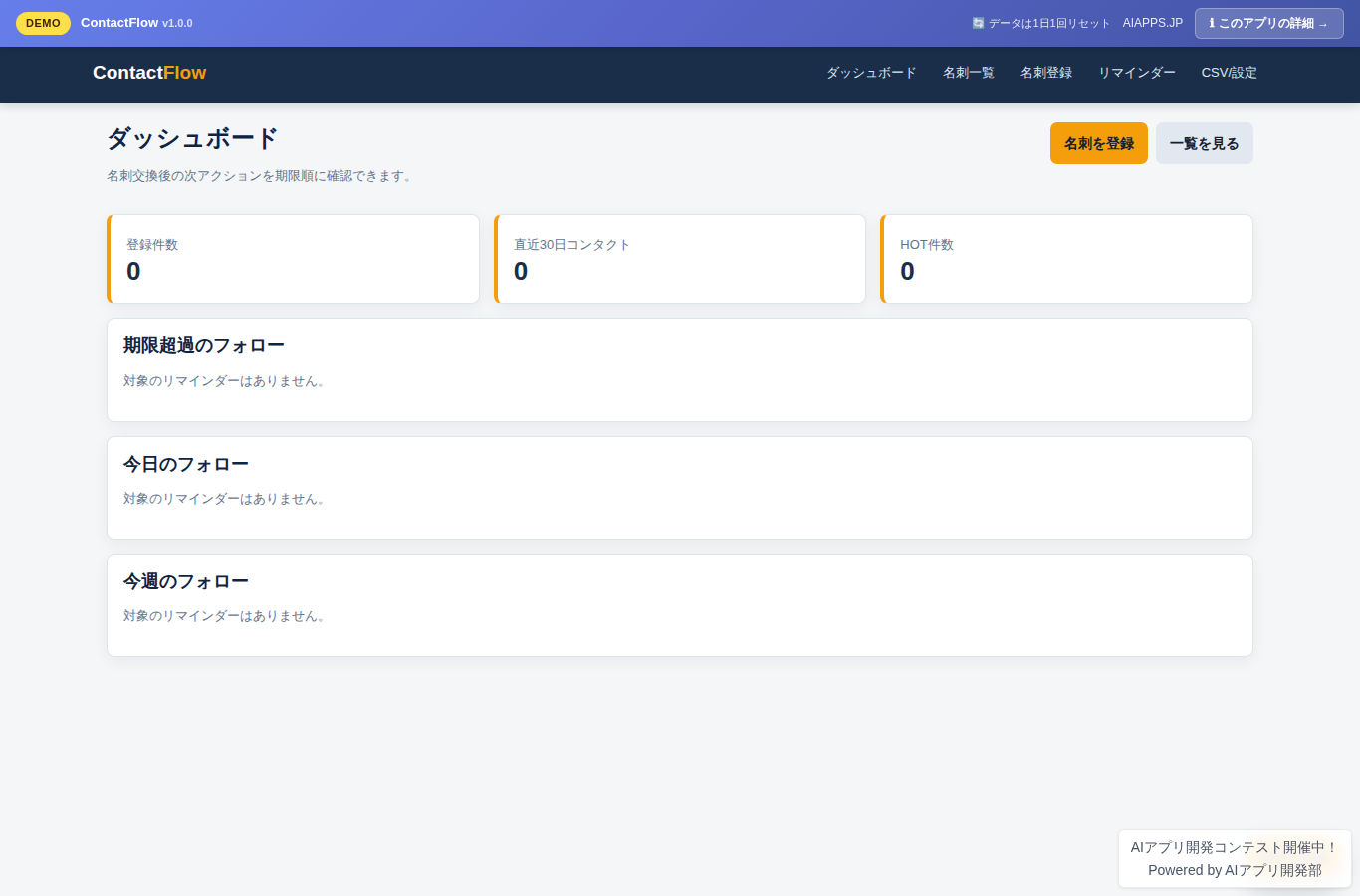This screenshot has height=896, width=1360.
Task: Select the 直近30日コンタクト stat card
Action: 680,259
